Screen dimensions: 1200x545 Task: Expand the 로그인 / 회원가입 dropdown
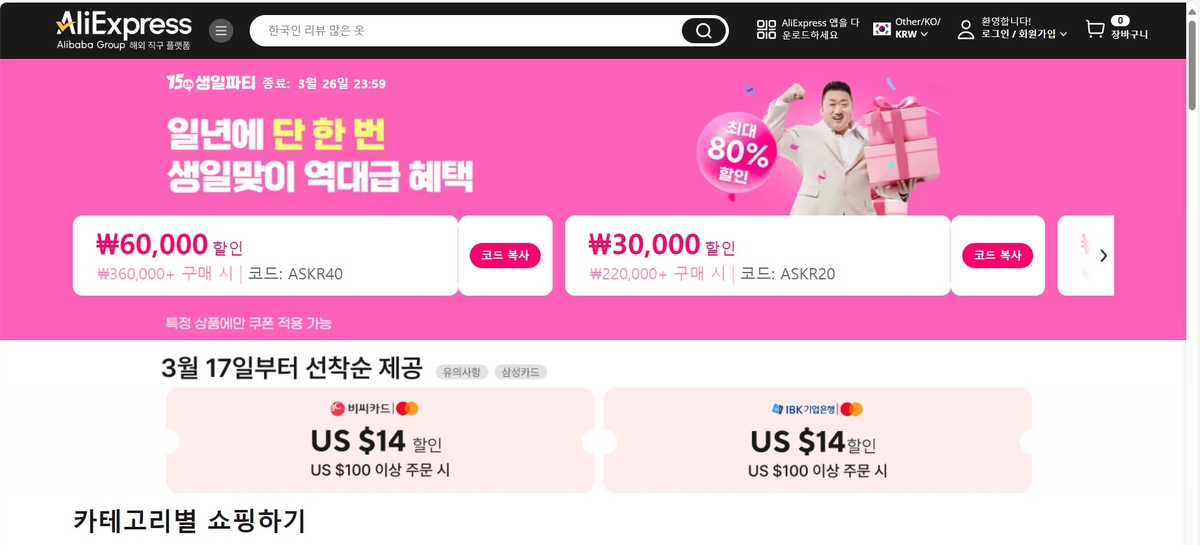[1024, 34]
